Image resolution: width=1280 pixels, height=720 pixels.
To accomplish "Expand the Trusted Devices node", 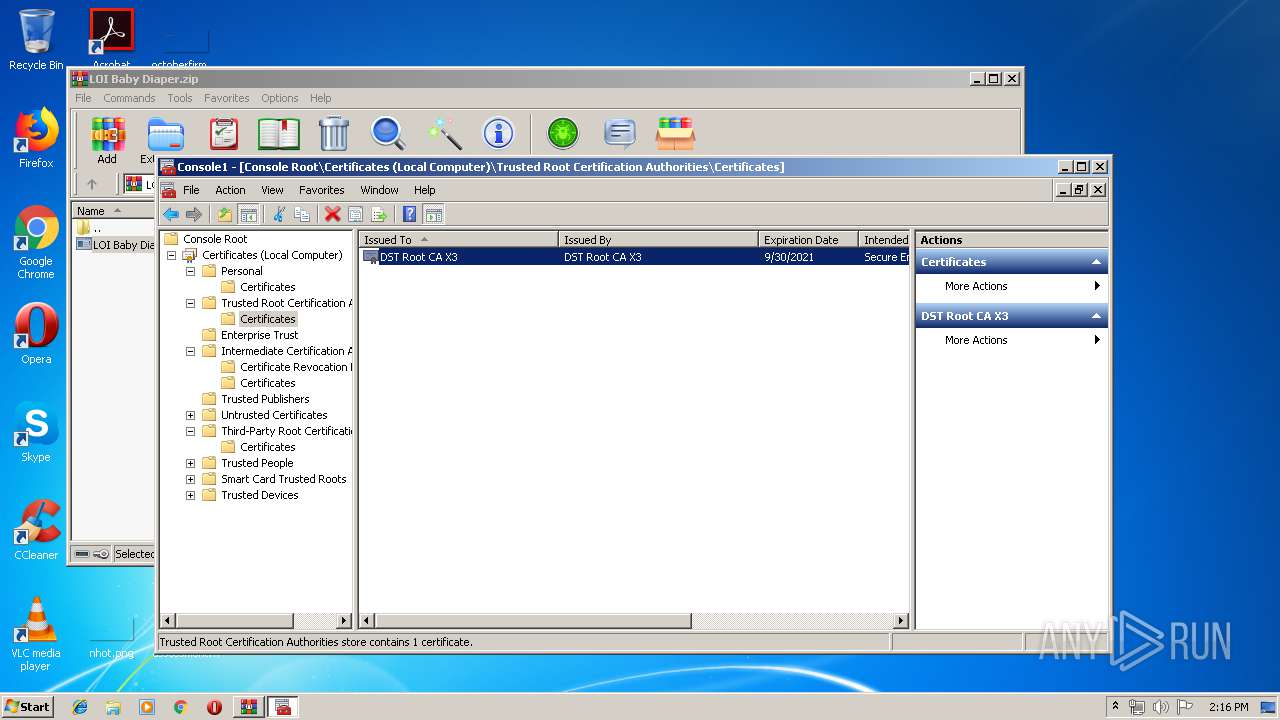I will click(x=190, y=495).
